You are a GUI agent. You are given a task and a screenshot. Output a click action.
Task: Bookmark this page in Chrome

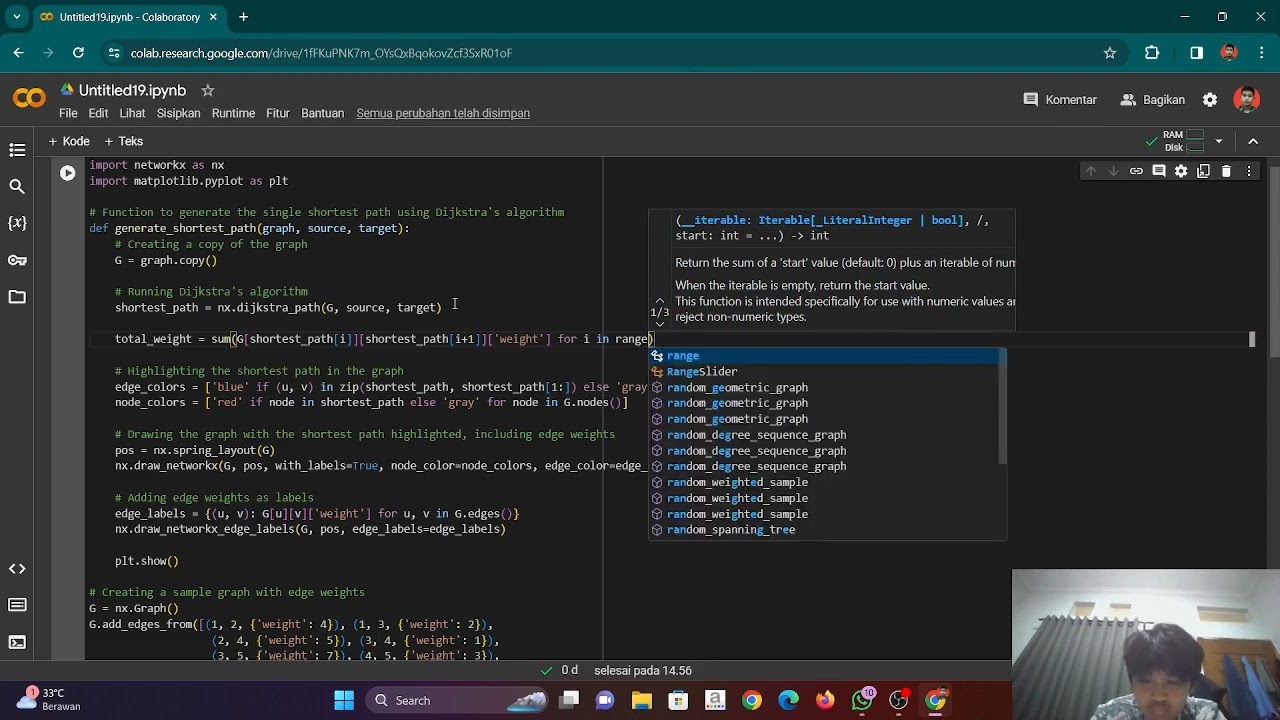pyautogui.click(x=1110, y=53)
